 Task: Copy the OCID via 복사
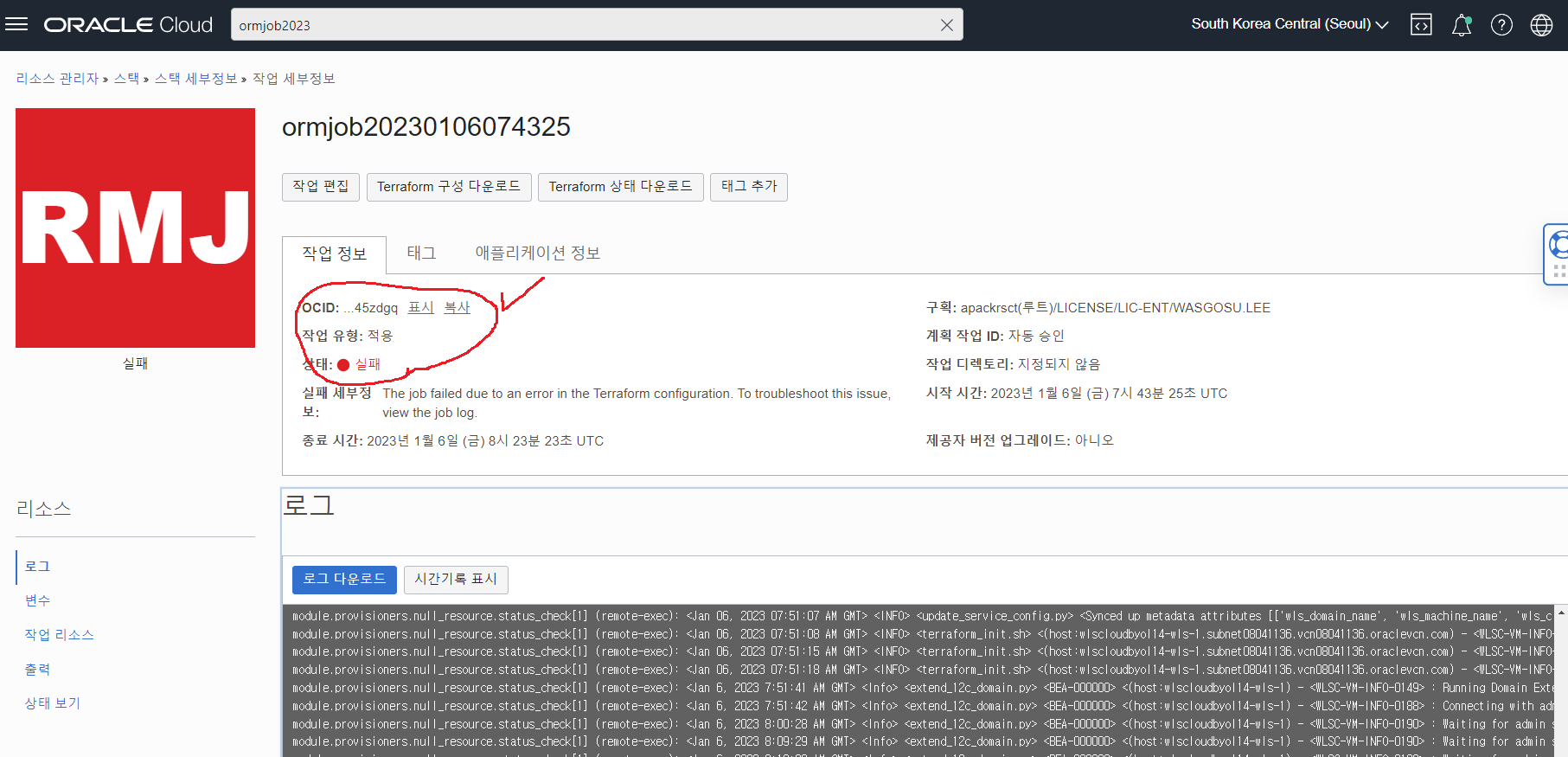tap(457, 308)
